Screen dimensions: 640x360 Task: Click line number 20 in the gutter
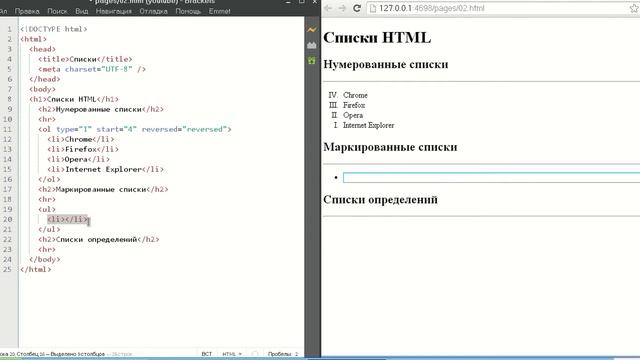[x=7, y=220]
